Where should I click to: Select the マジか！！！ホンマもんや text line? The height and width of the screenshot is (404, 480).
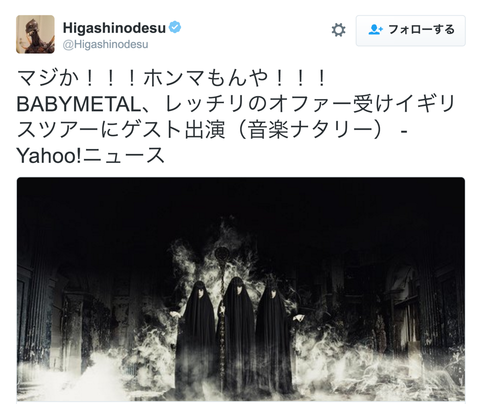[171, 78]
